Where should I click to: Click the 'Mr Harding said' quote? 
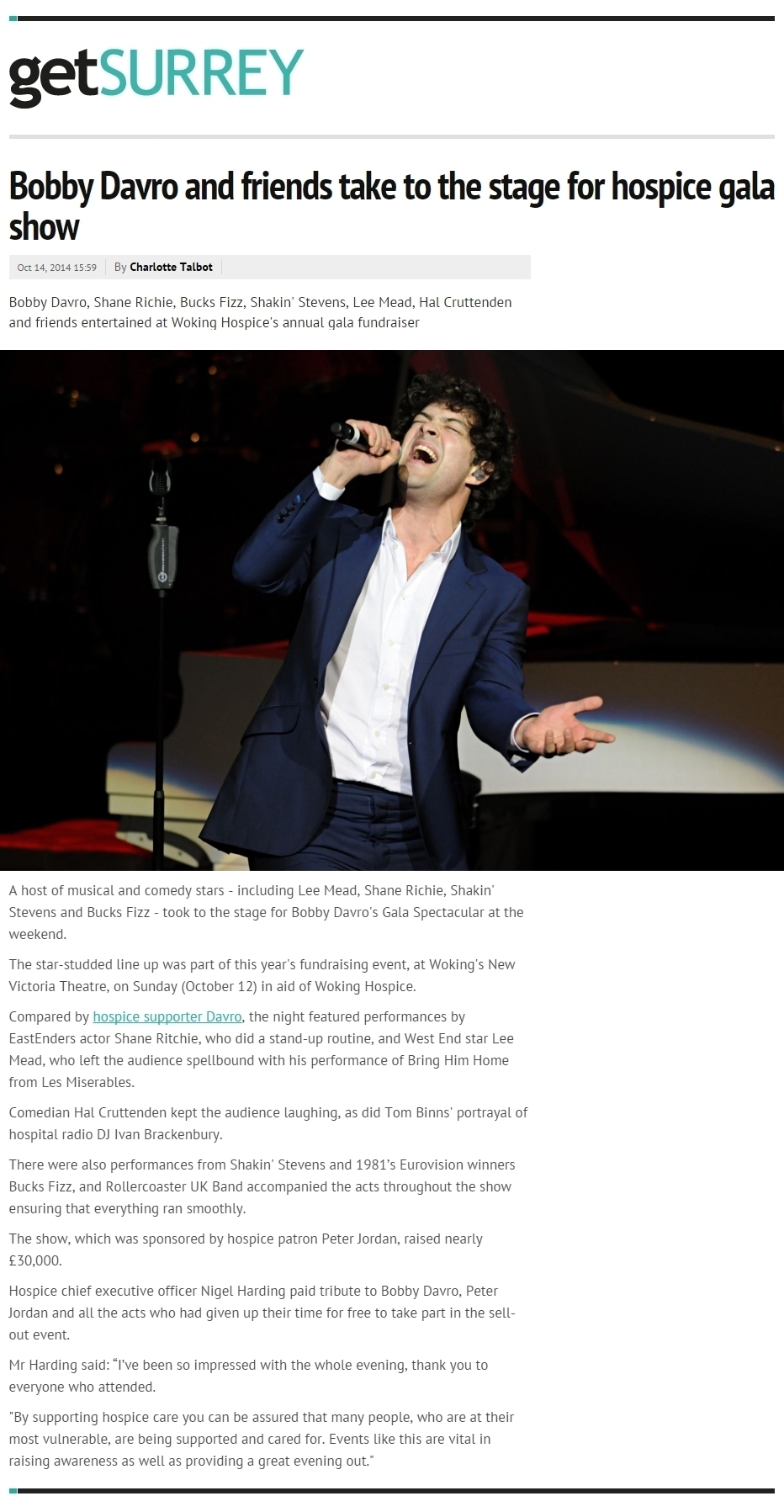pyautogui.click(x=248, y=1376)
